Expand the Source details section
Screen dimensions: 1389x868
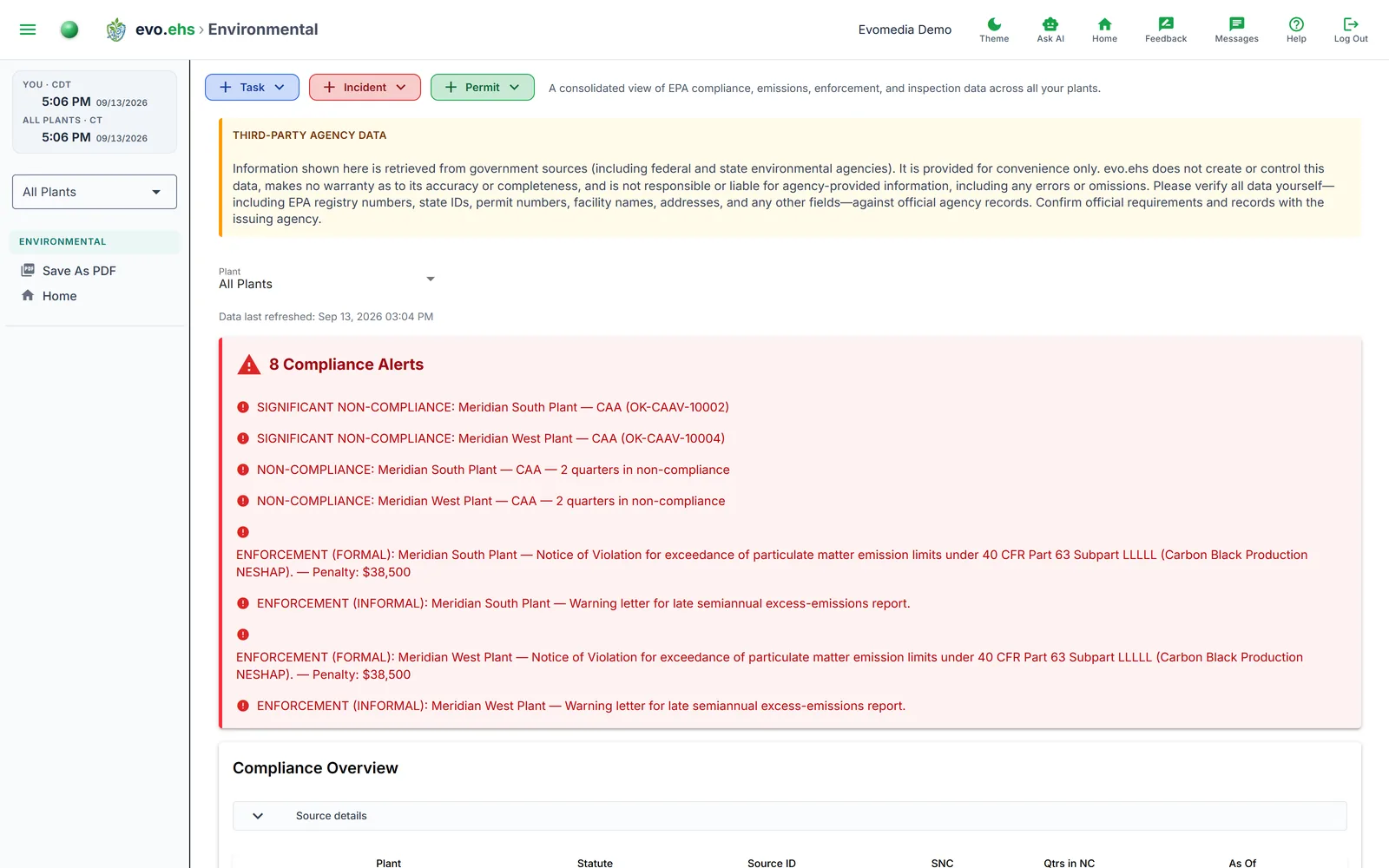coord(790,816)
